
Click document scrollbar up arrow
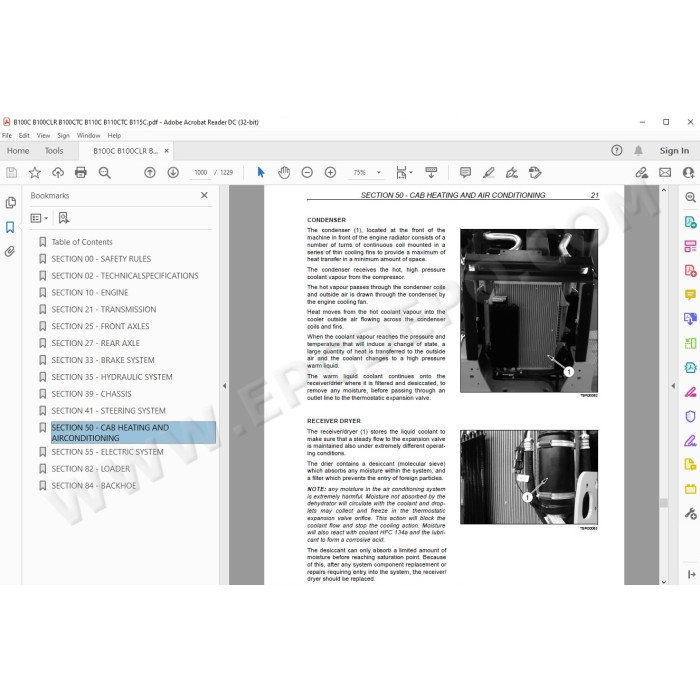663,190
